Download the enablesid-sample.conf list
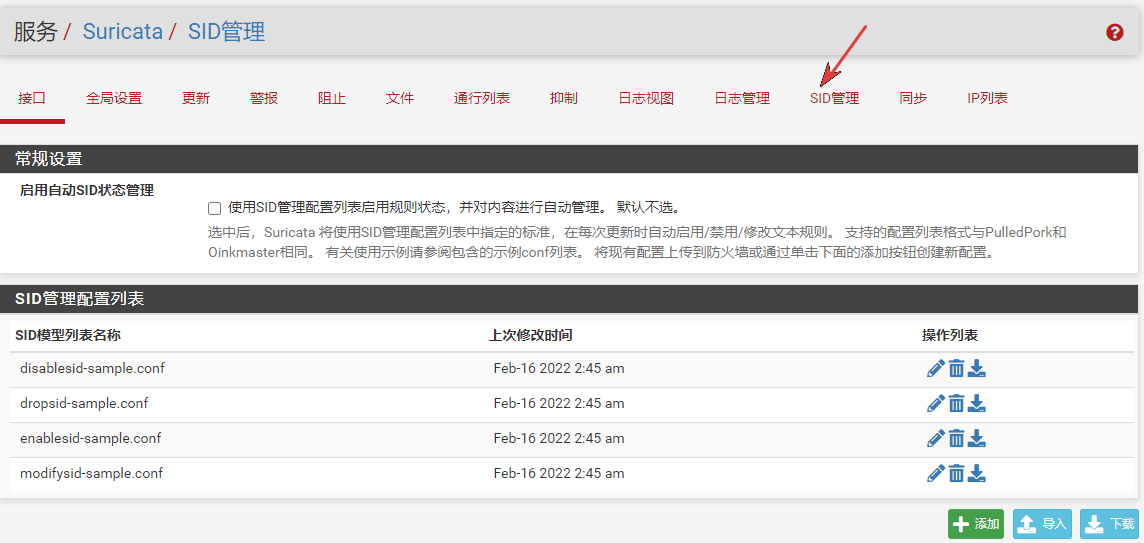 click(977, 439)
